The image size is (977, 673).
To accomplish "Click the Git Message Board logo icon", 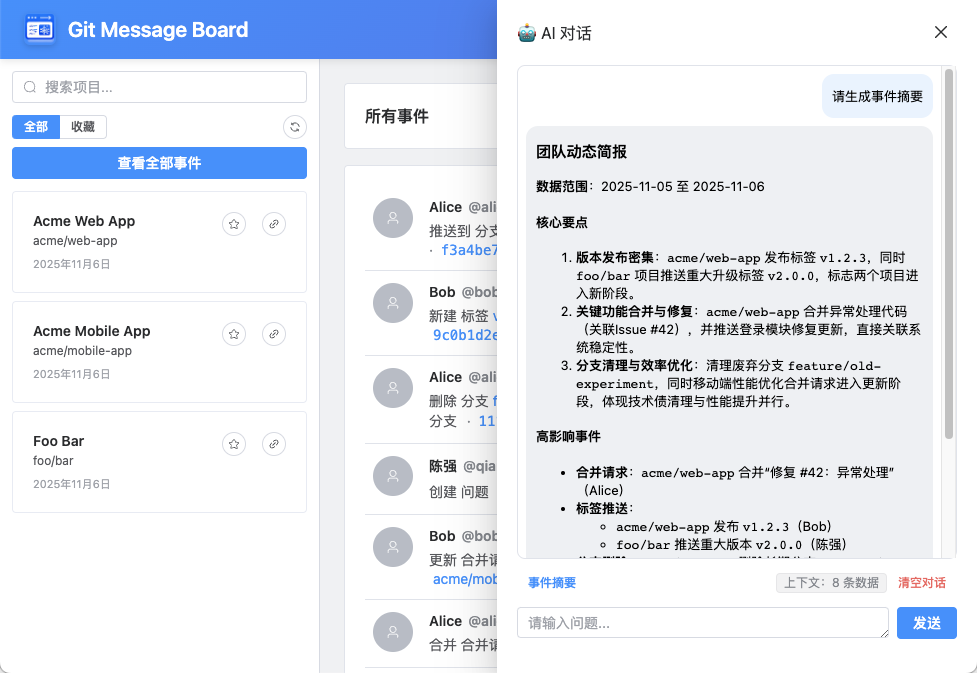I will click(x=41, y=30).
